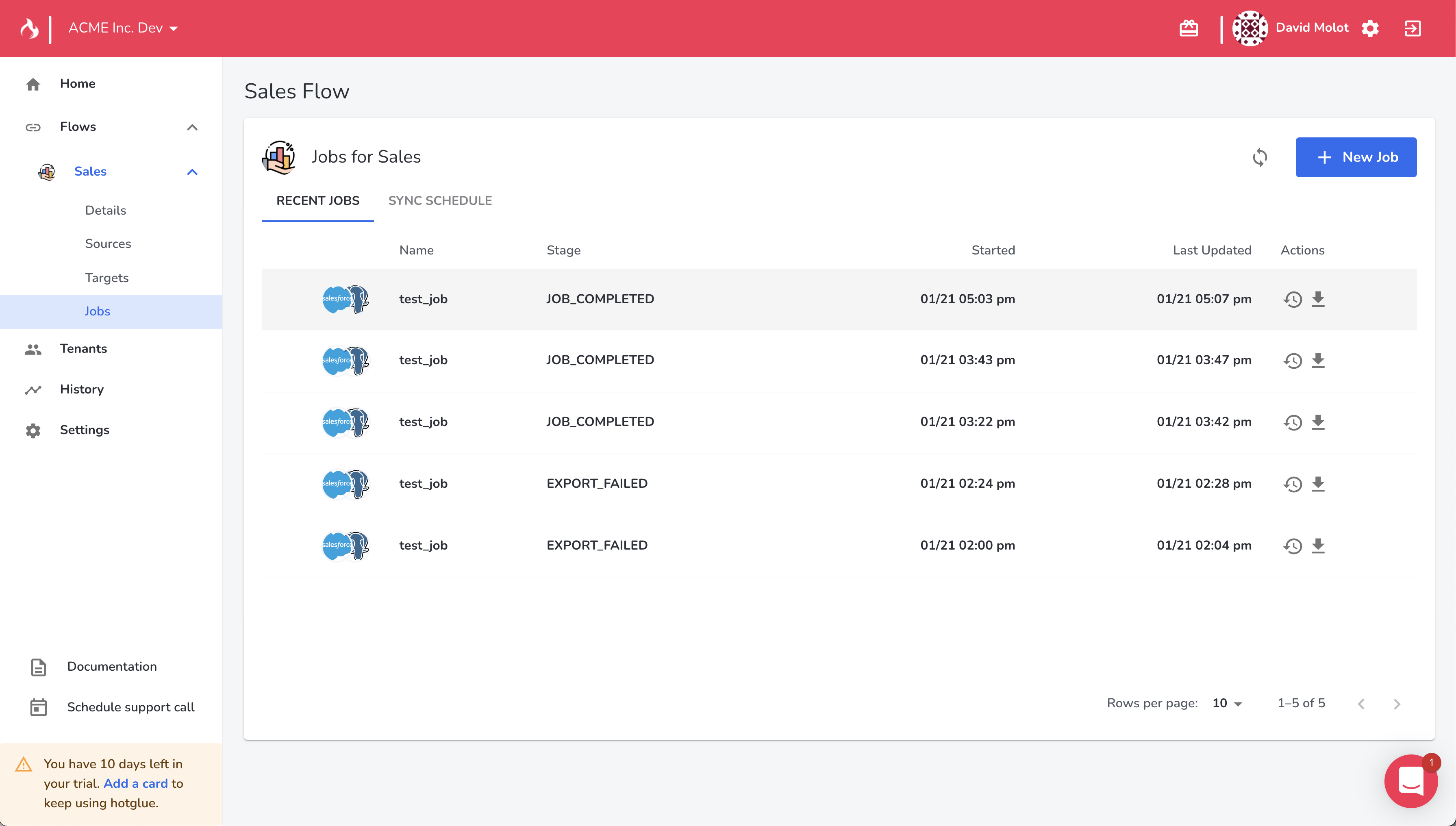
Task: Click Schedule support call
Action: point(130,707)
